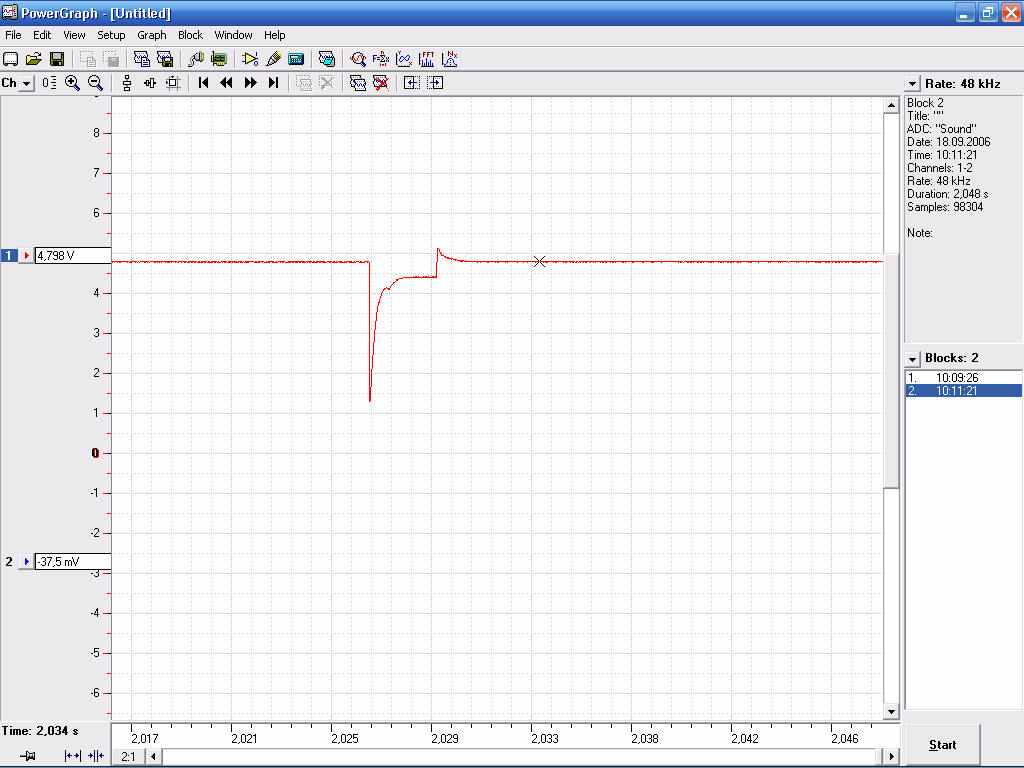Open the Graph menu

tap(152, 35)
